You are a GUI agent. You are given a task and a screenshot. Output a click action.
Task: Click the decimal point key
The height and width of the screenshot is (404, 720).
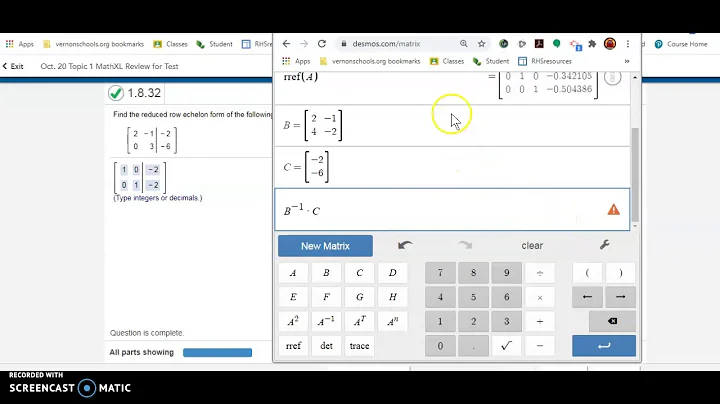(x=473, y=346)
